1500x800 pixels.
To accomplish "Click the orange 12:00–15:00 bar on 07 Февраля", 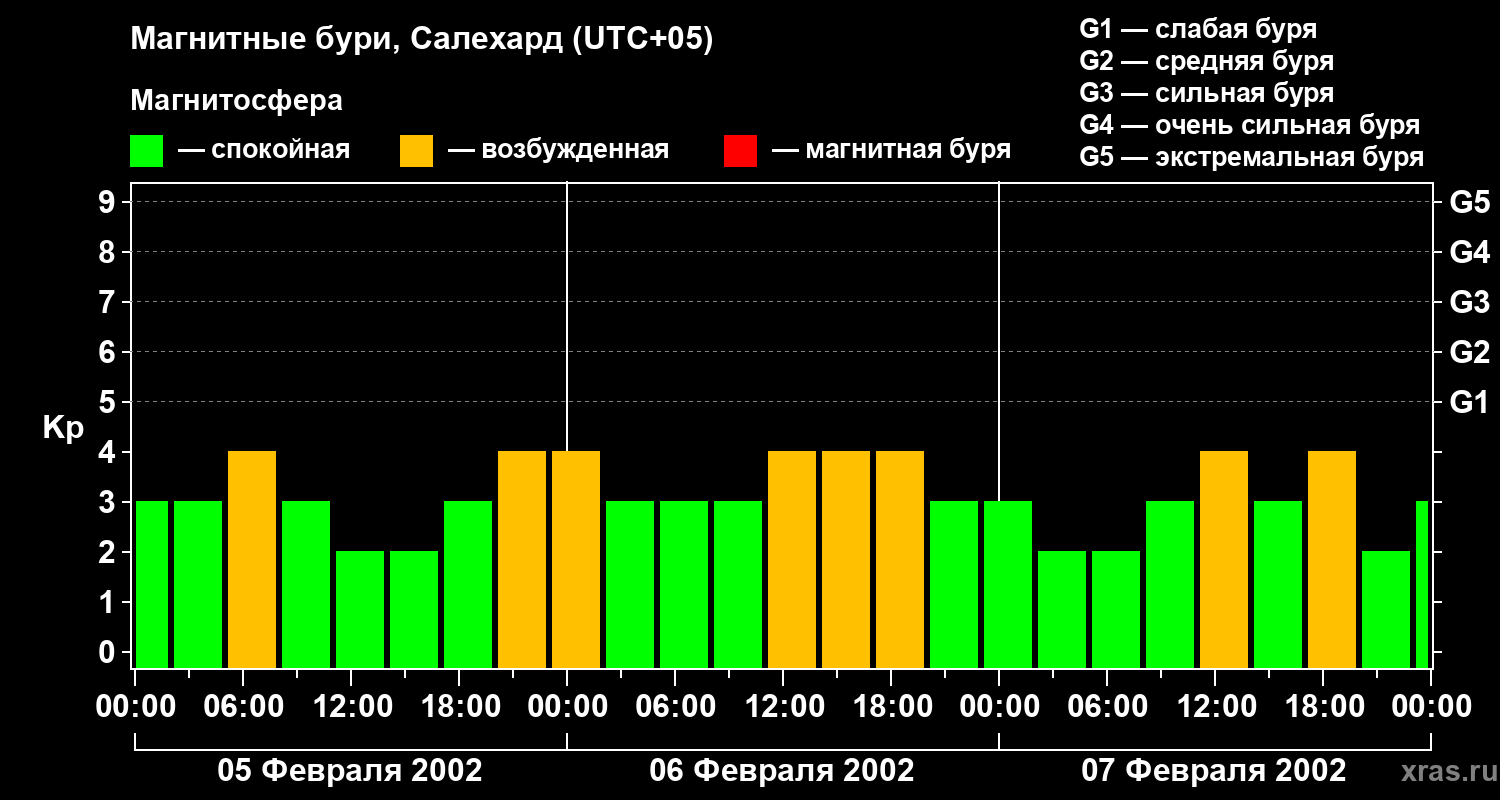I will [x=1224, y=560].
